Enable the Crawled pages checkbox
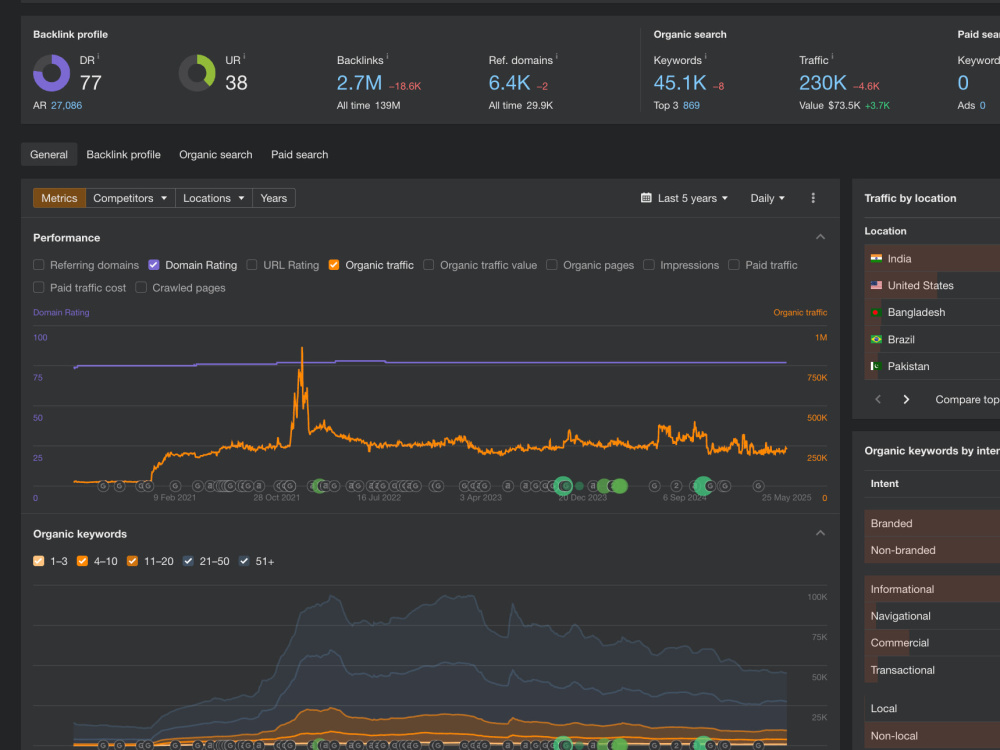 (141, 288)
